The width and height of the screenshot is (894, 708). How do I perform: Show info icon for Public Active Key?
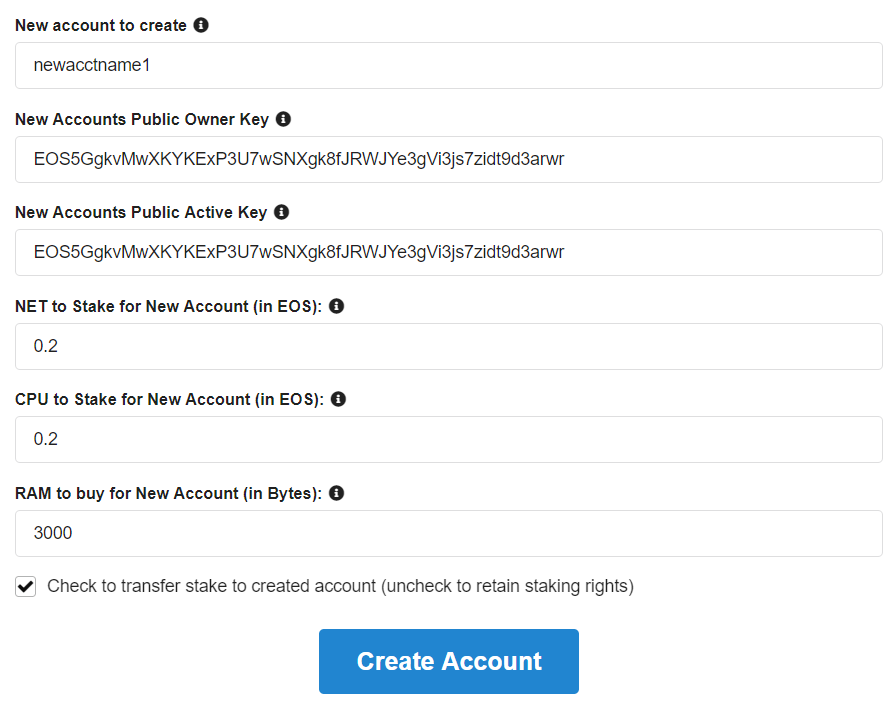[x=281, y=212]
